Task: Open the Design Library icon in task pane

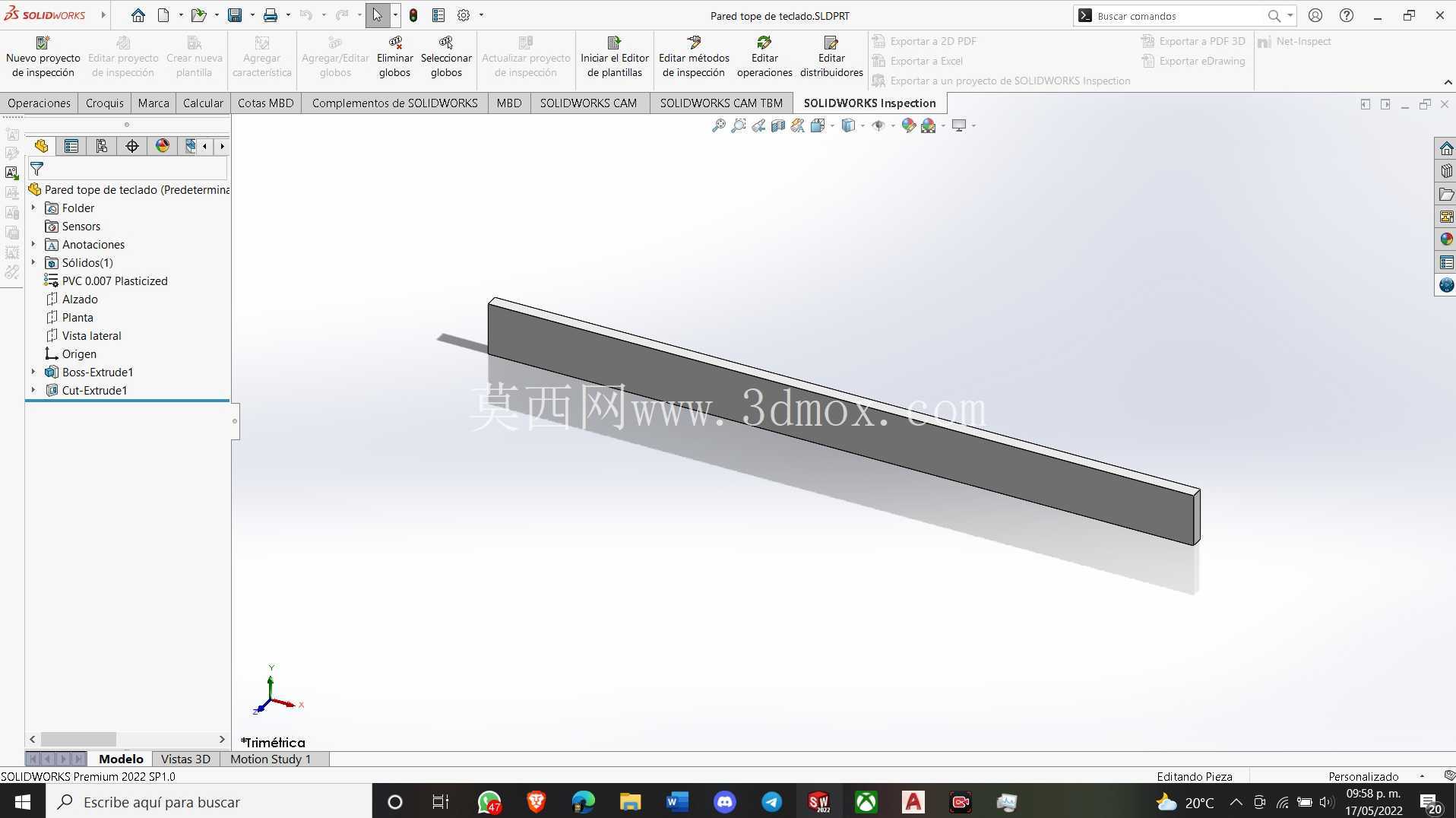Action: click(1446, 171)
